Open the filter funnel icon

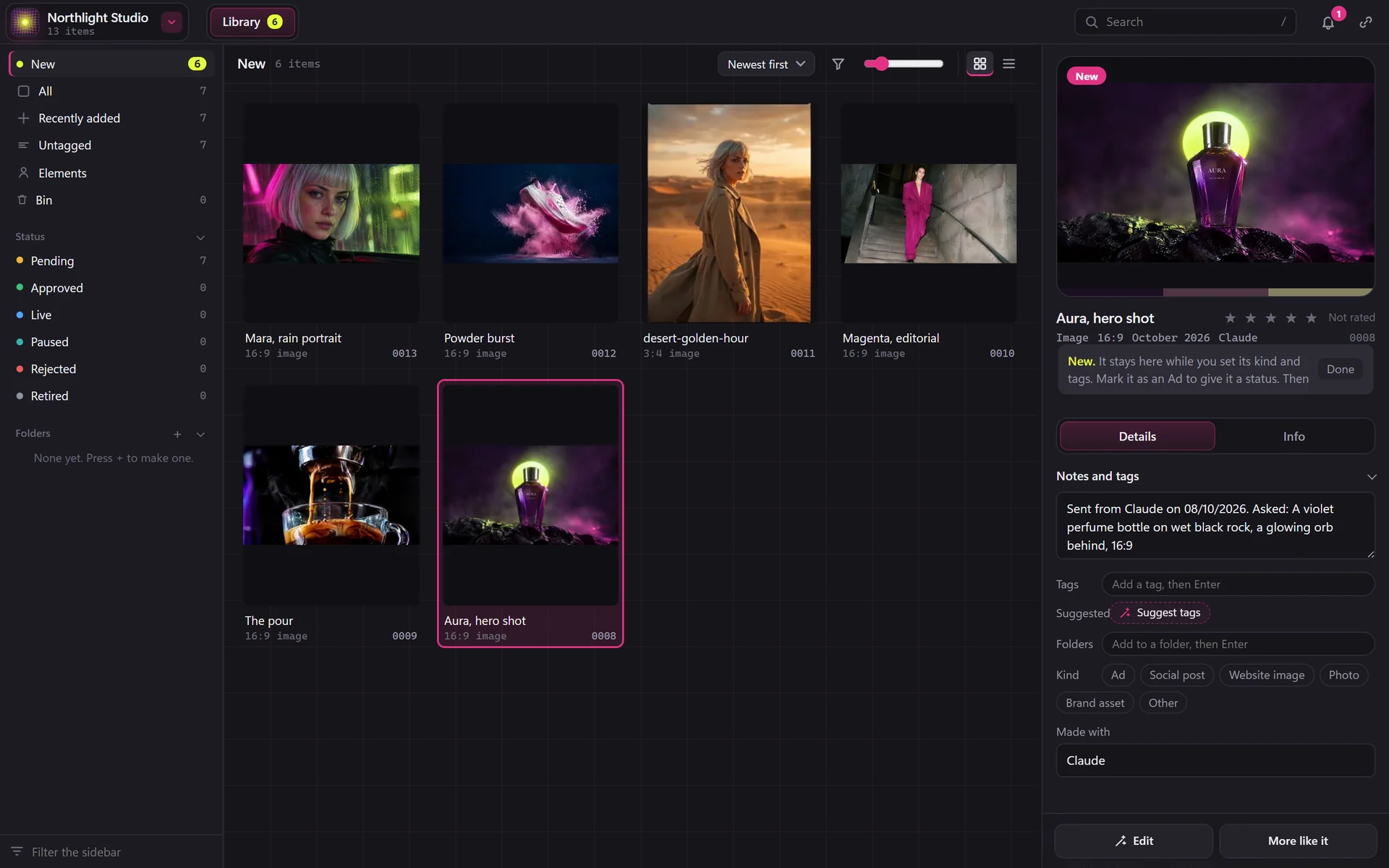pyautogui.click(x=838, y=64)
